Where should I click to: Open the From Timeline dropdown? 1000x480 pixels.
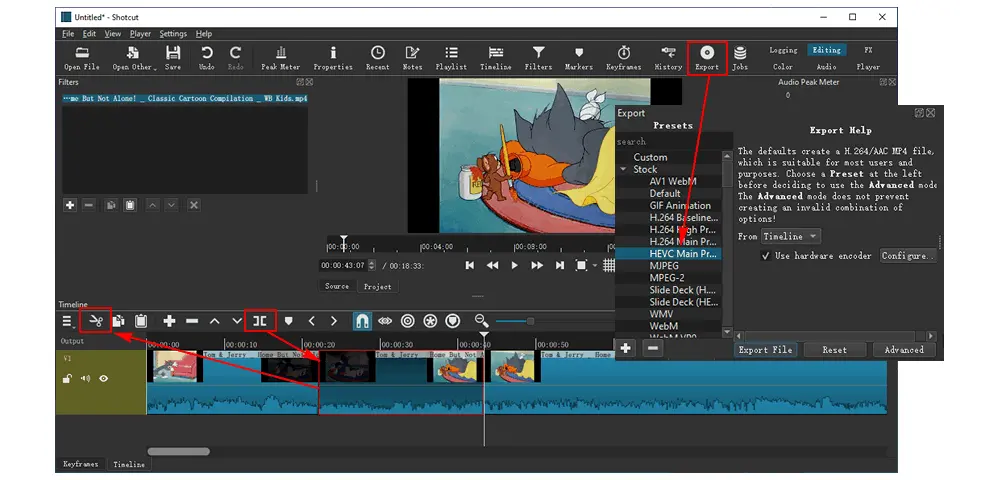[791, 236]
